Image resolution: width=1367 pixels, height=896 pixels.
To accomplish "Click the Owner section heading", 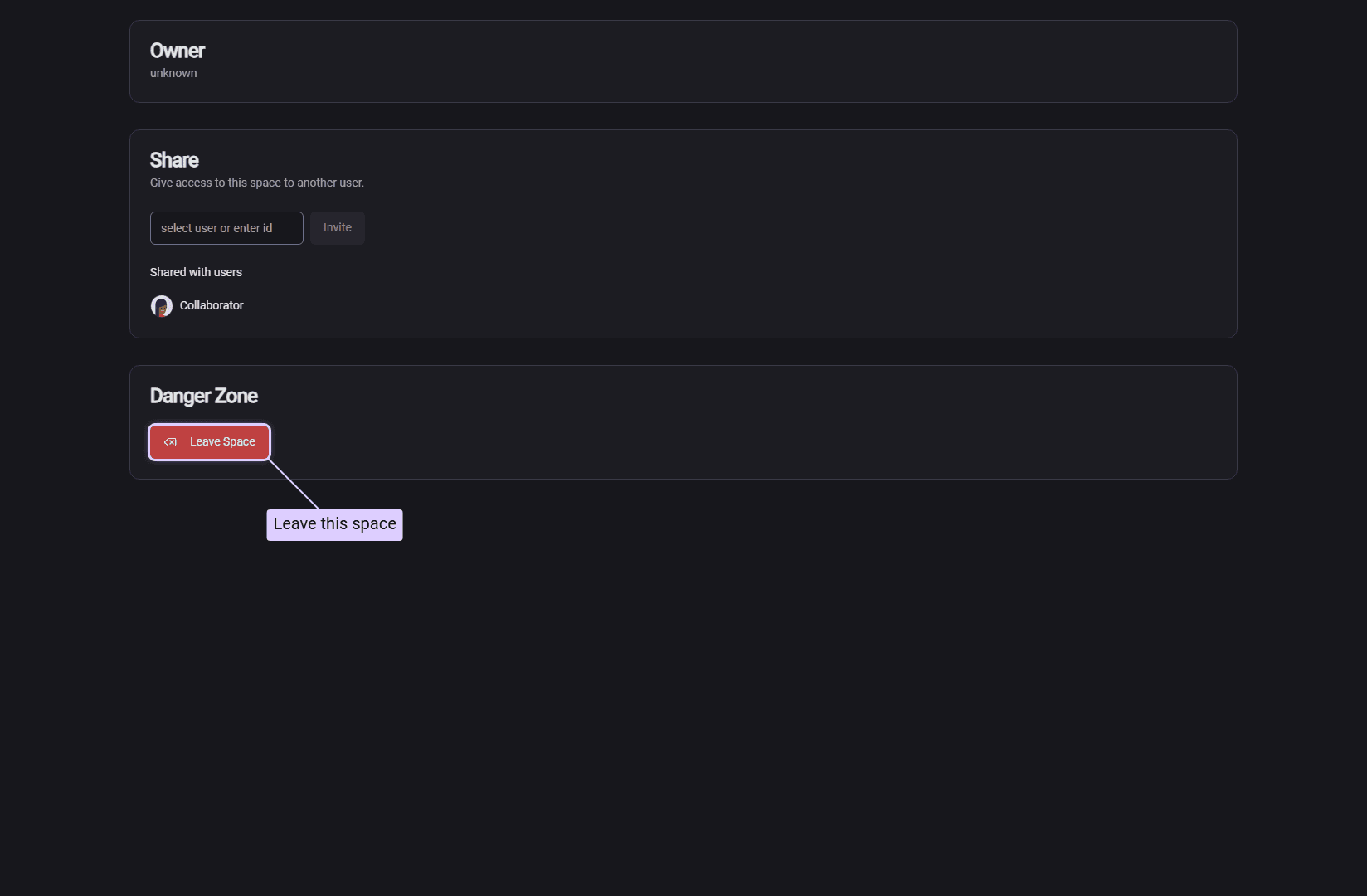I will point(177,51).
